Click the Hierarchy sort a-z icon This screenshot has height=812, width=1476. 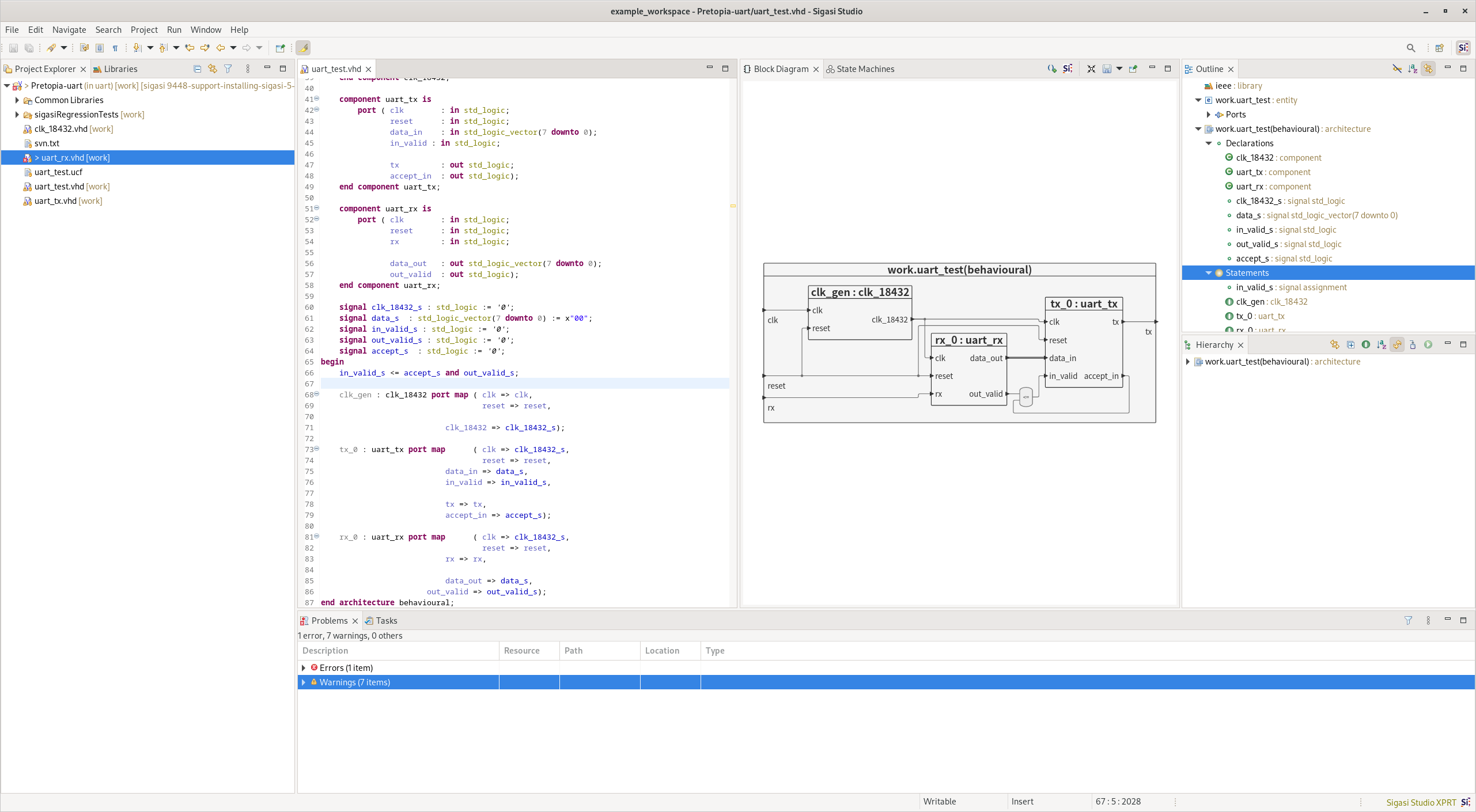[1382, 345]
